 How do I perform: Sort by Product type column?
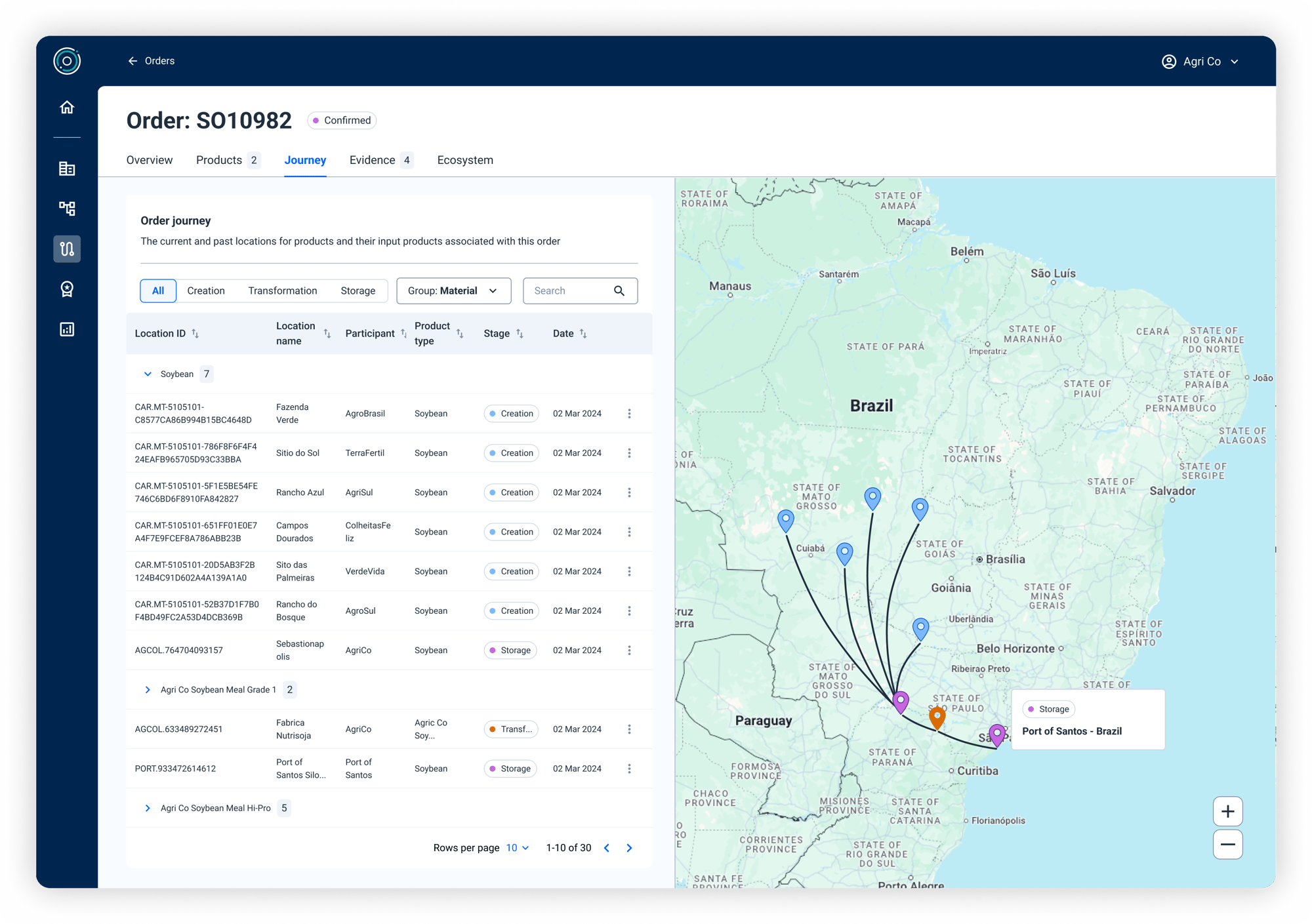pyautogui.click(x=460, y=334)
